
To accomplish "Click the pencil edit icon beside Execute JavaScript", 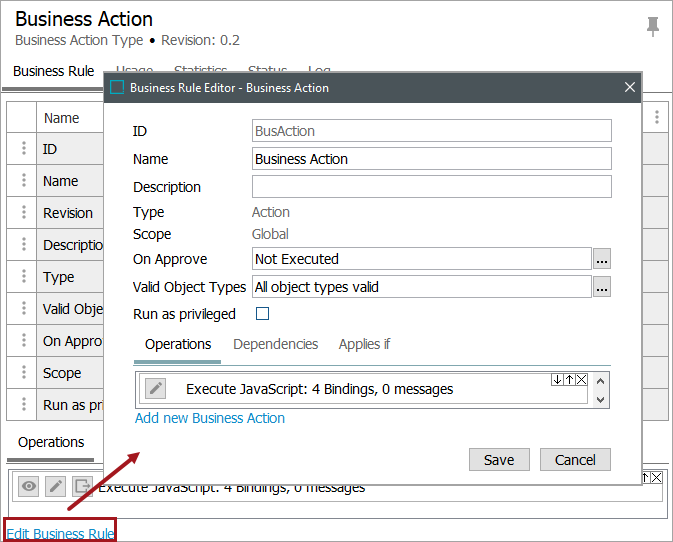I will [x=155, y=389].
